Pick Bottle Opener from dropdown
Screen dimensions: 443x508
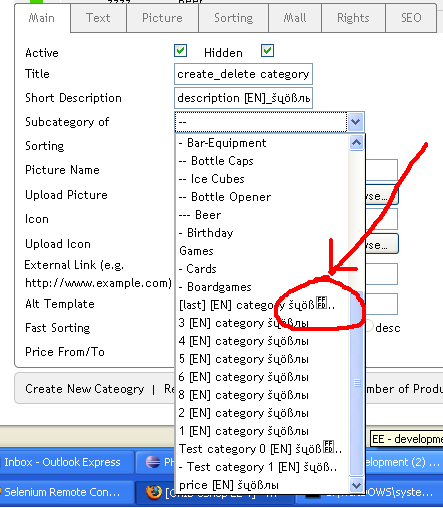262,197
